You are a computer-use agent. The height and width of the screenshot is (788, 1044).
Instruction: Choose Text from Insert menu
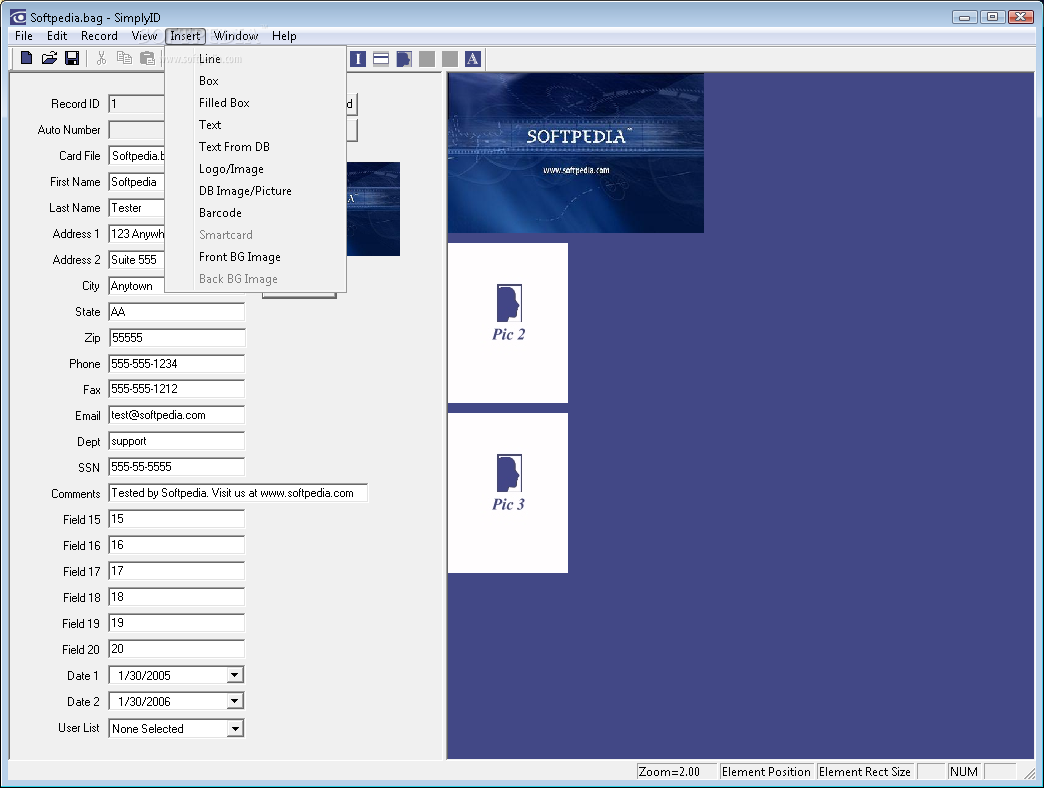click(x=256, y=124)
